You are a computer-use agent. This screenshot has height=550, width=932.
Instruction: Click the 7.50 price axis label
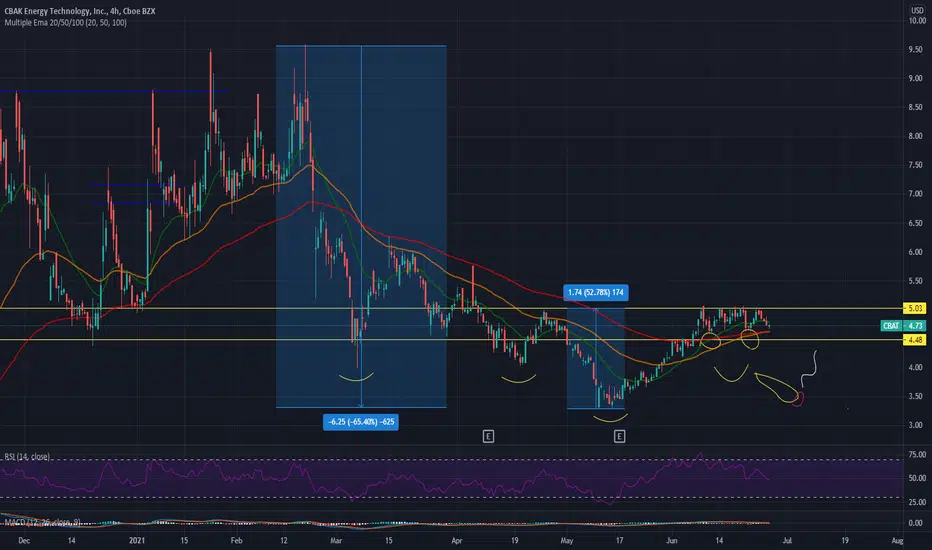915,165
